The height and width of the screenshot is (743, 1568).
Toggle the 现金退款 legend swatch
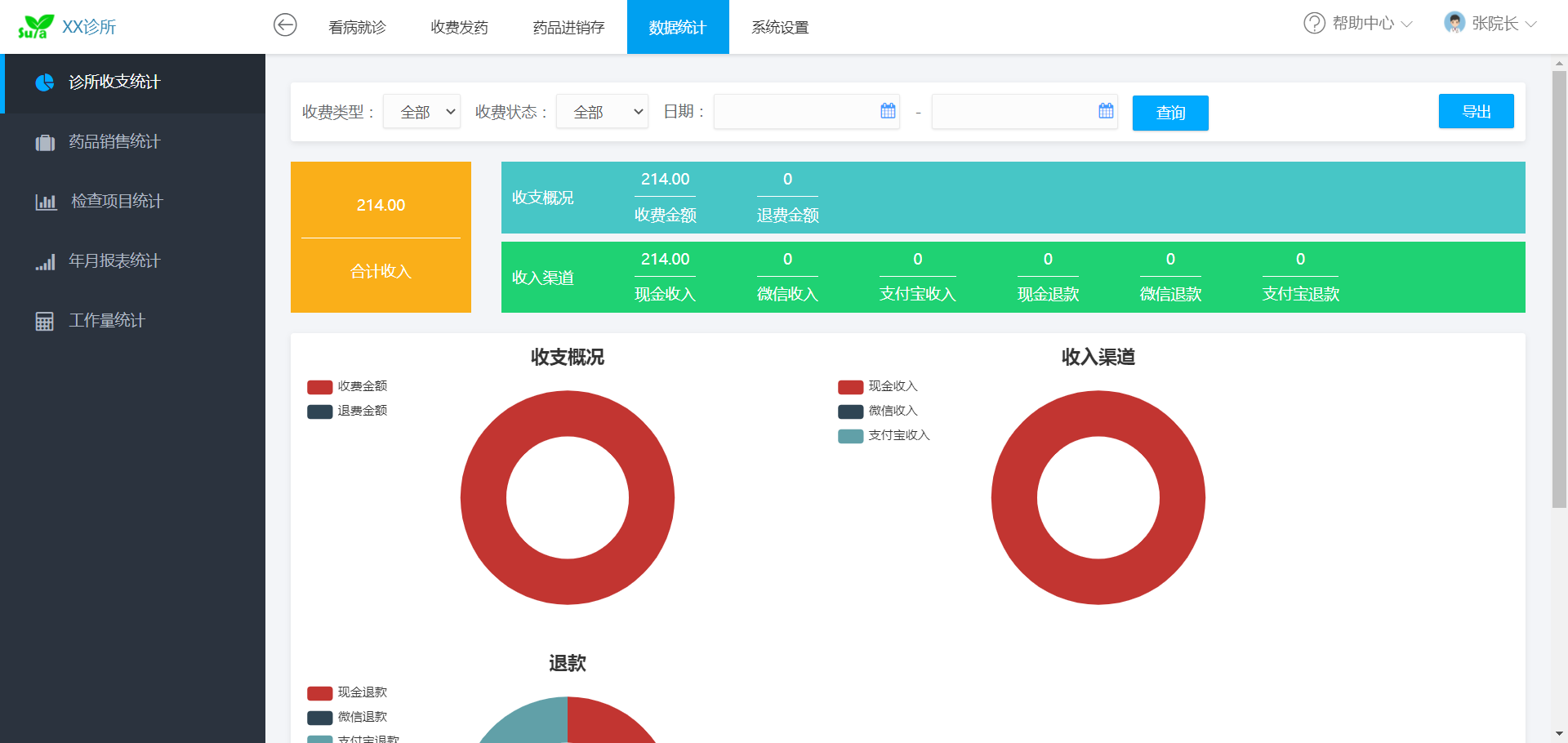[319, 693]
